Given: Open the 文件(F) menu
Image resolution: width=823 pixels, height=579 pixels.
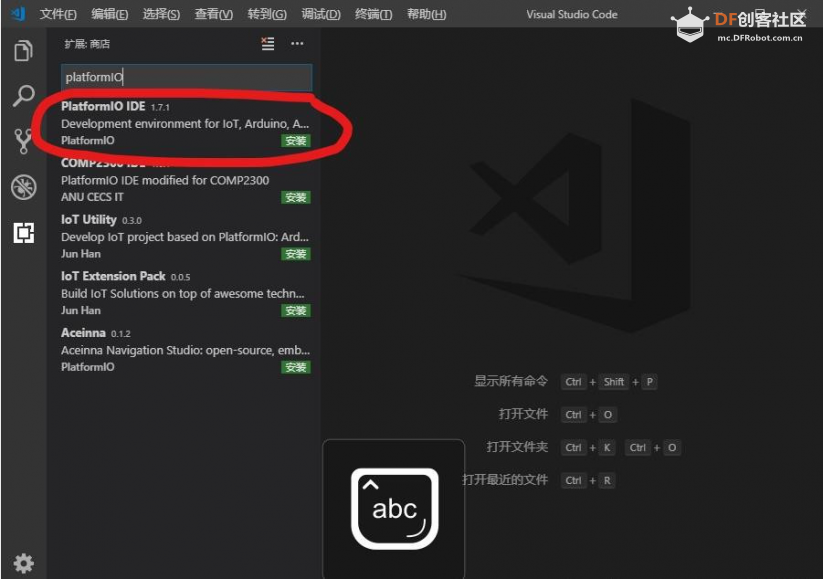Looking at the screenshot, I should (x=58, y=14).
